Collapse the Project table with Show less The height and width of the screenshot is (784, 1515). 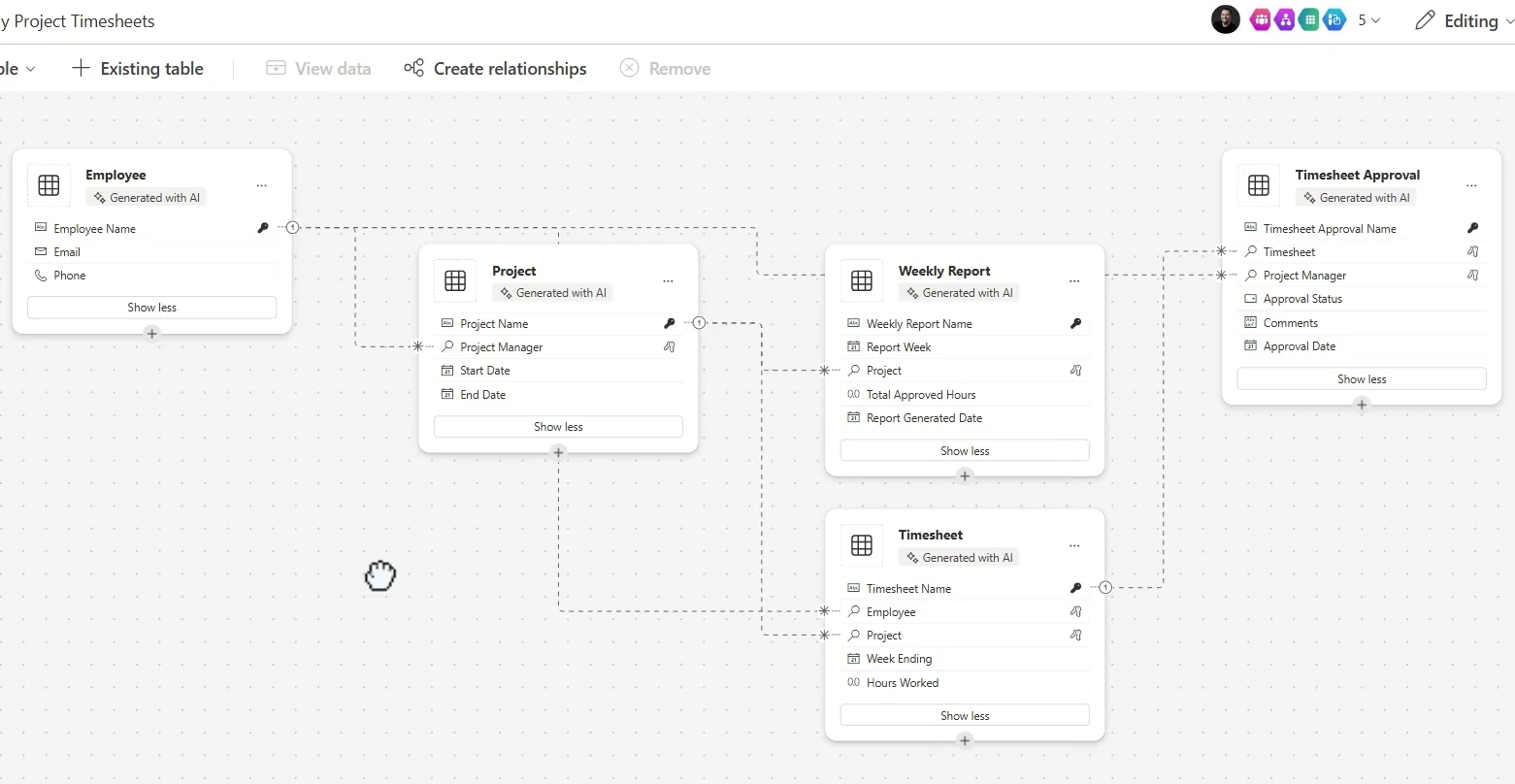(558, 427)
